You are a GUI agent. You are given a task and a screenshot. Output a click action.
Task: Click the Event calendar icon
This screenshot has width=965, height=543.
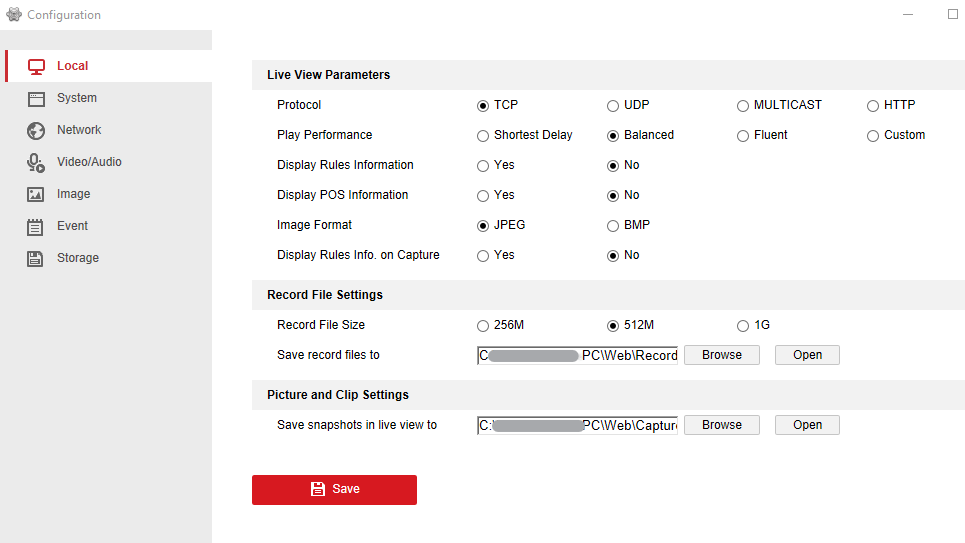pyautogui.click(x=37, y=226)
